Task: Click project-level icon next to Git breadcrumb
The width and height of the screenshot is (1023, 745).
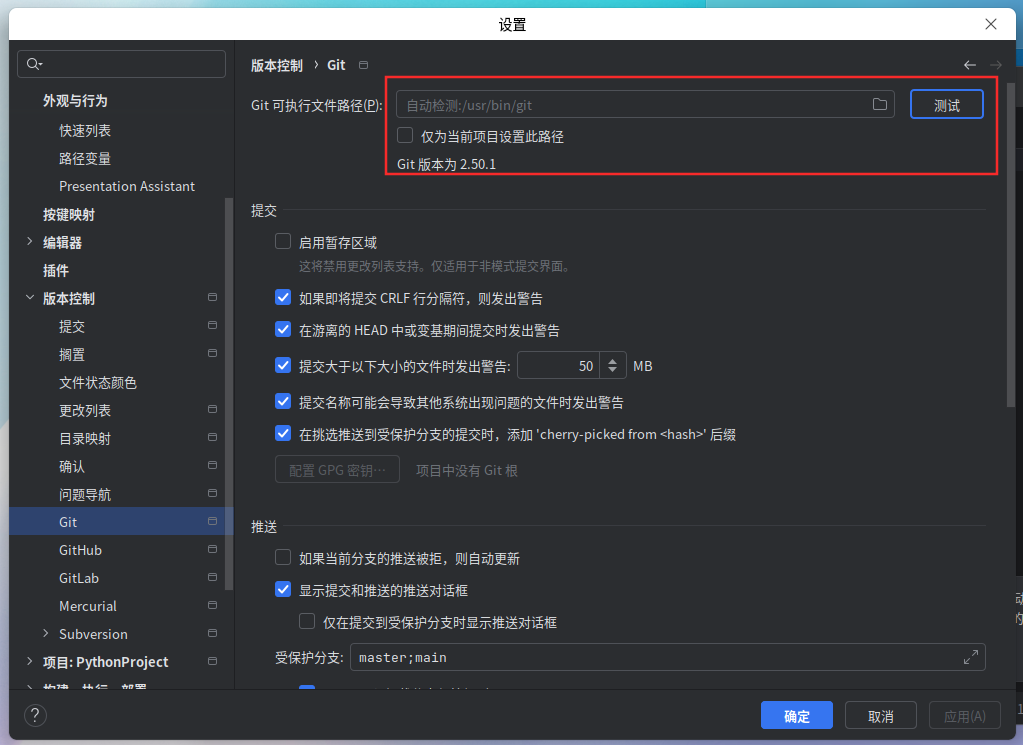Action: pyautogui.click(x=363, y=65)
